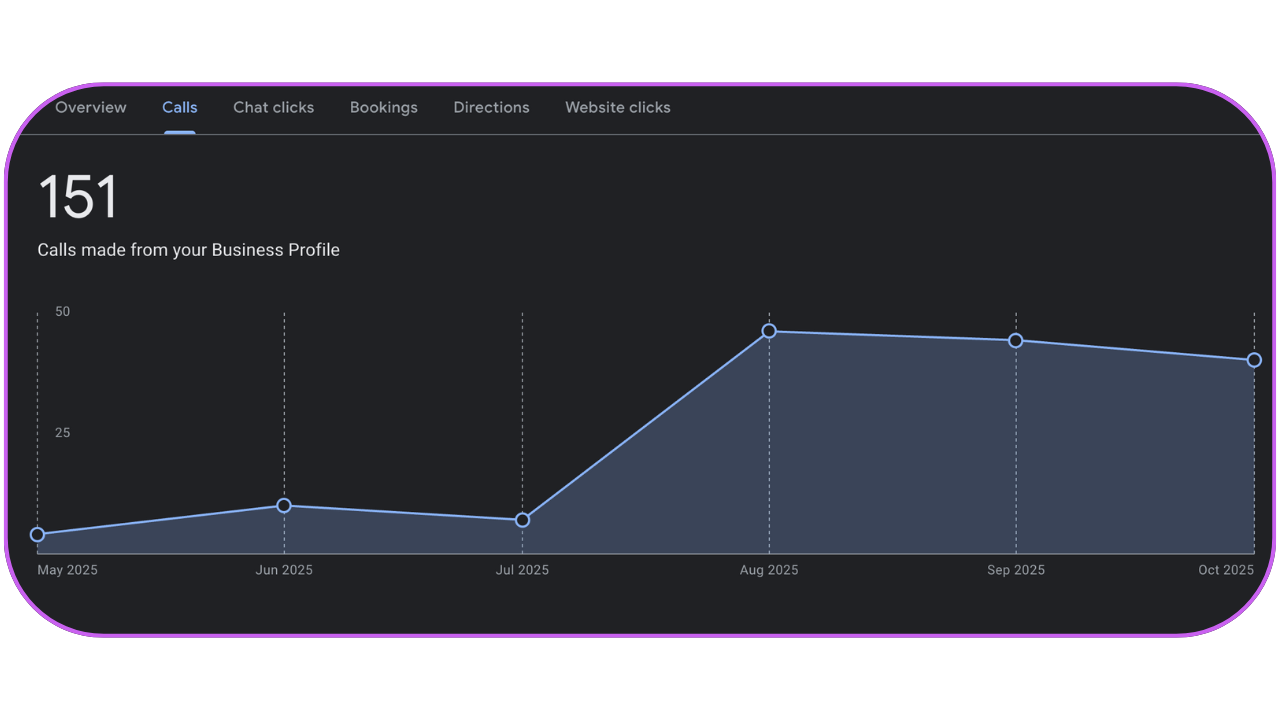Open the Chat clicks tab

pyautogui.click(x=273, y=107)
